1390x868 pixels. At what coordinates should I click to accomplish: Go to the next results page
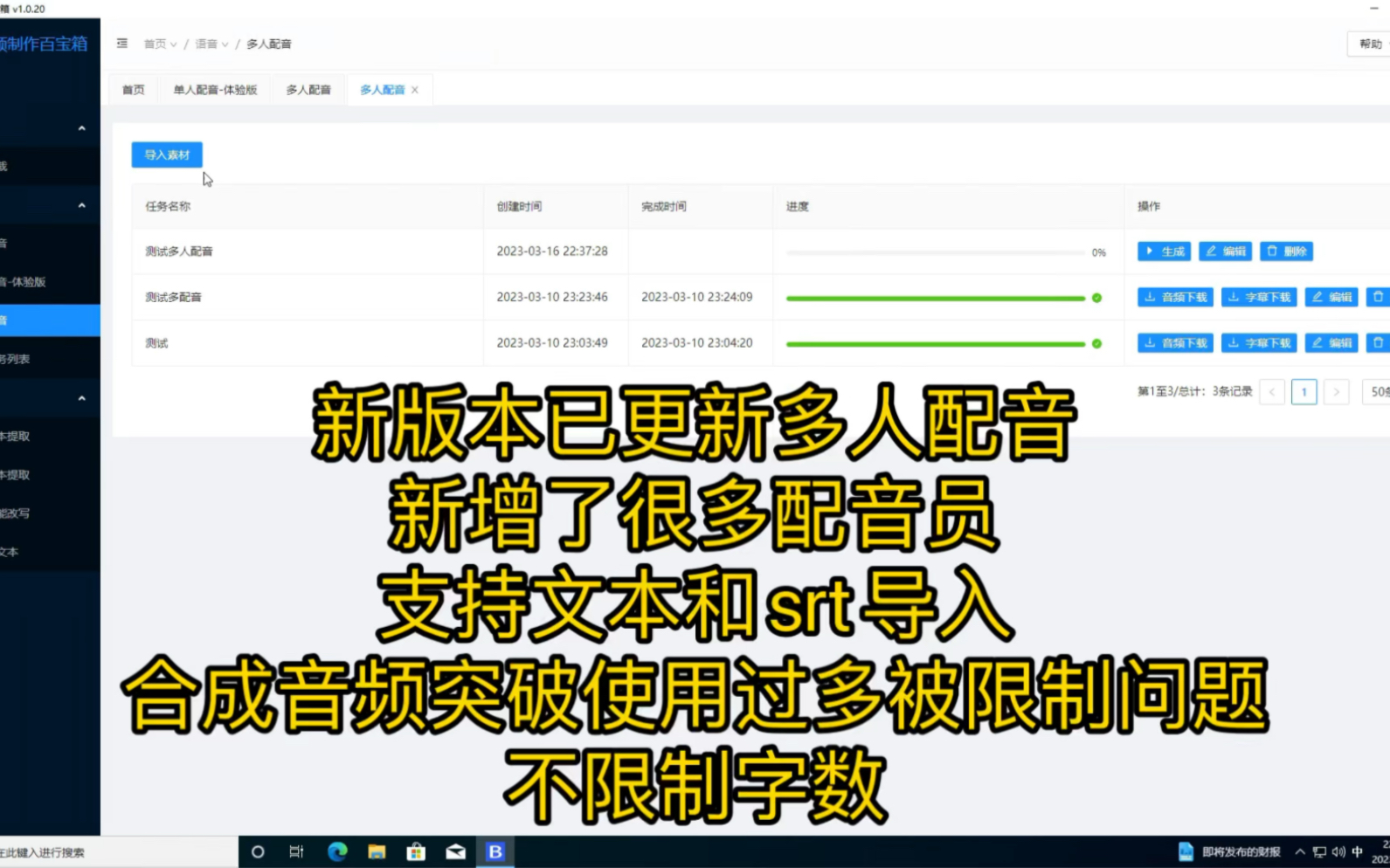[x=1336, y=392]
